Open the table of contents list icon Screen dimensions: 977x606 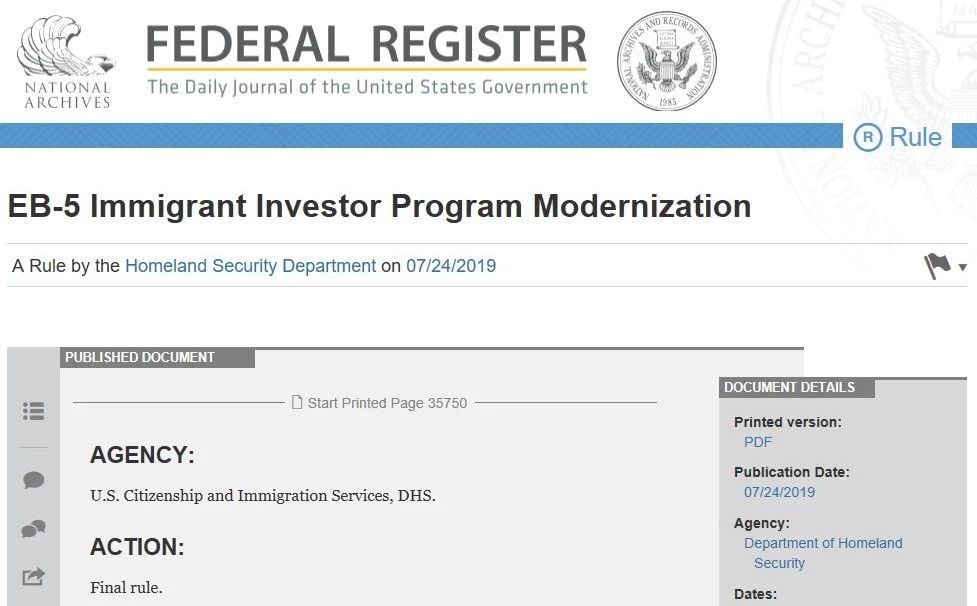(34, 411)
